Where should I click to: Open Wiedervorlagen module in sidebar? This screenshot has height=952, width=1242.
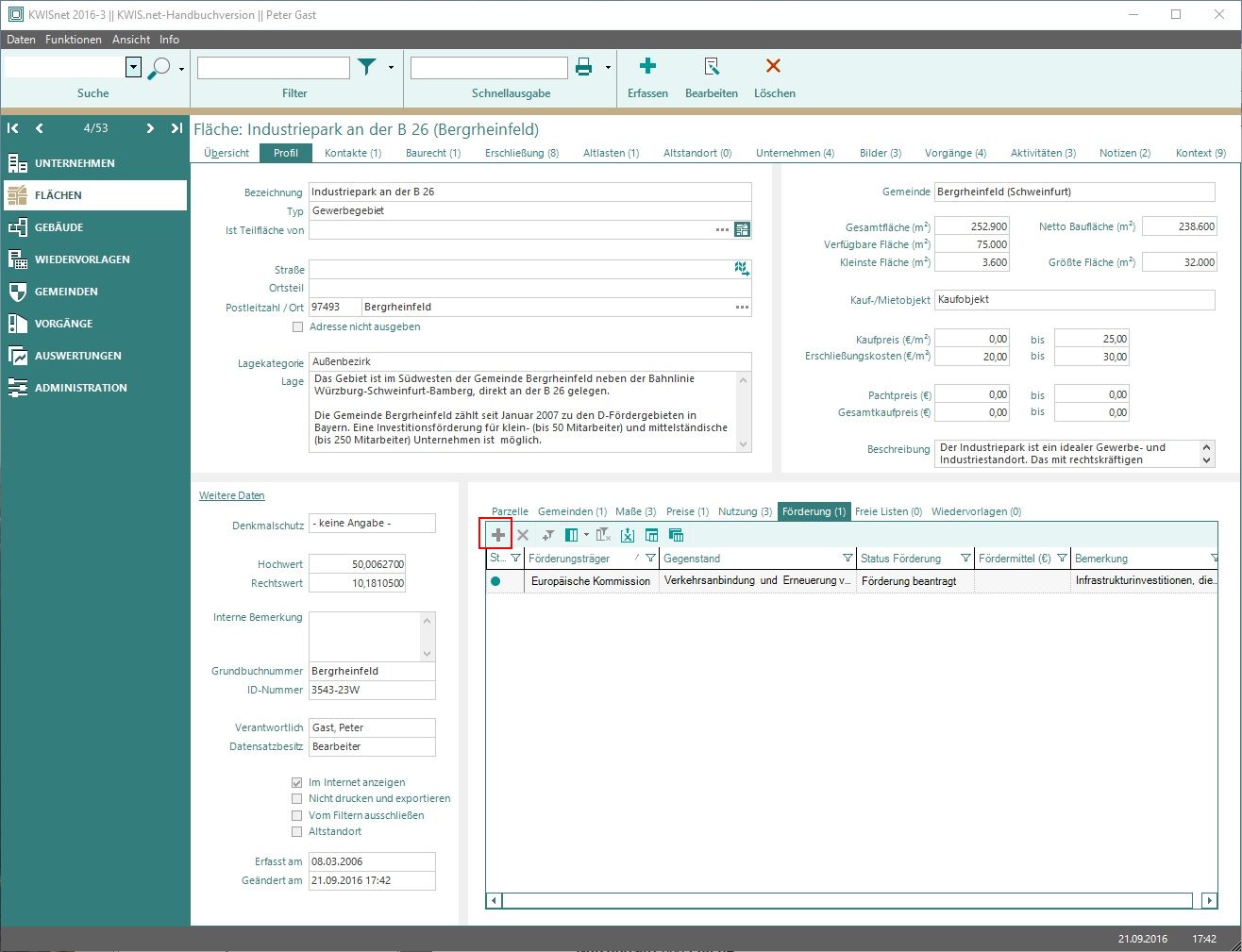click(x=94, y=259)
